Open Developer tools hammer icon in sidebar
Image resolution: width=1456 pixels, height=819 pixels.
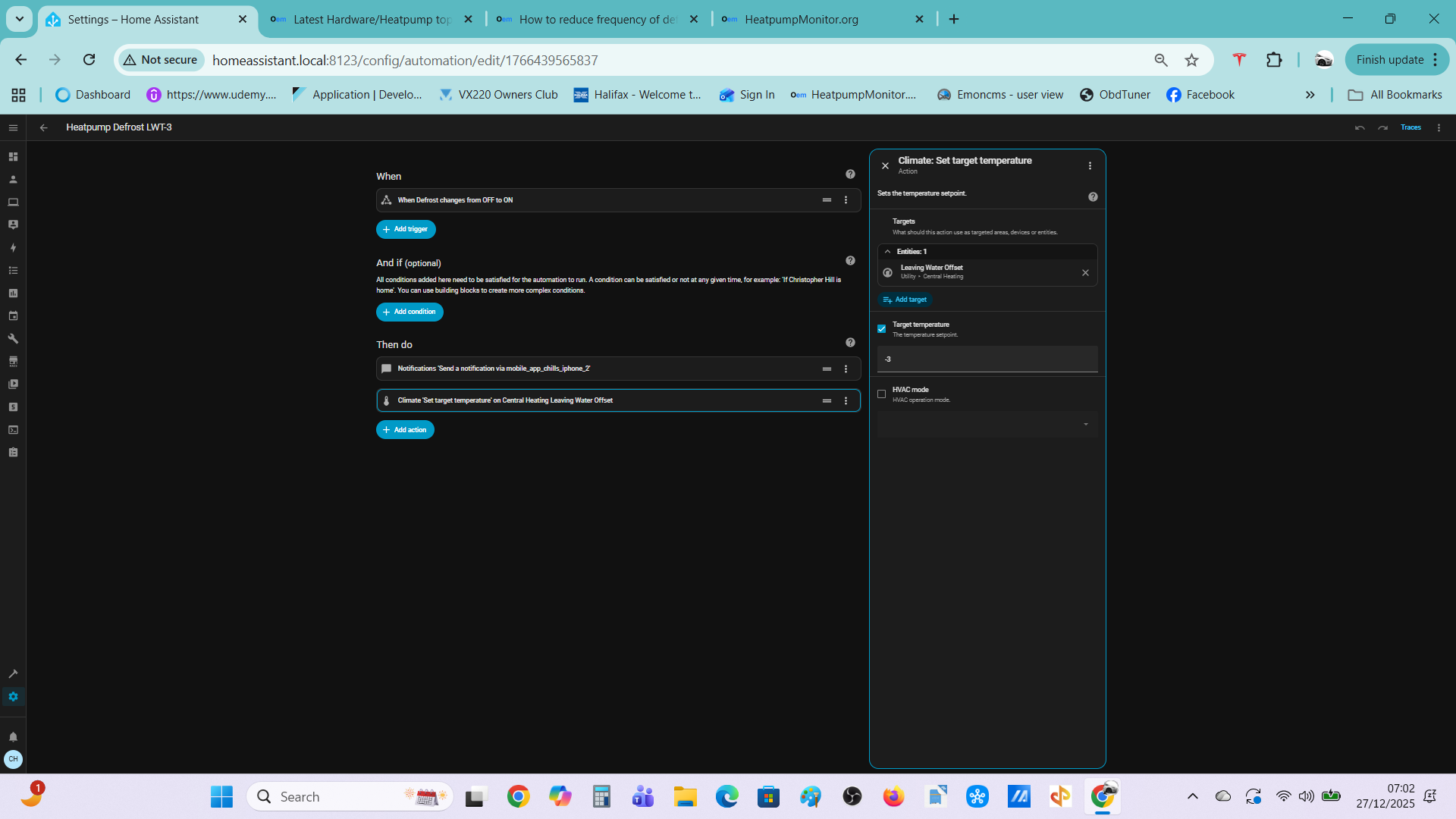(13, 673)
